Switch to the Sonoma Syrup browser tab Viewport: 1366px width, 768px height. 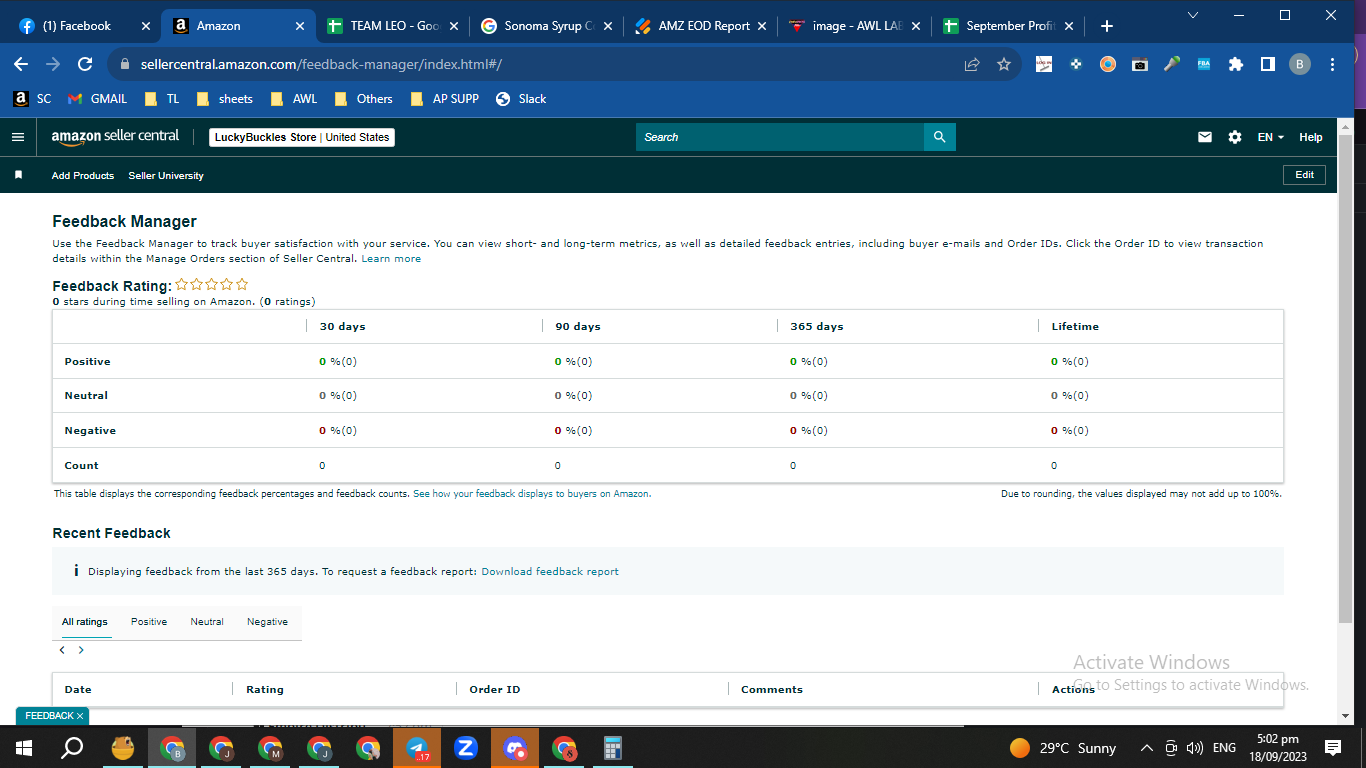click(545, 26)
